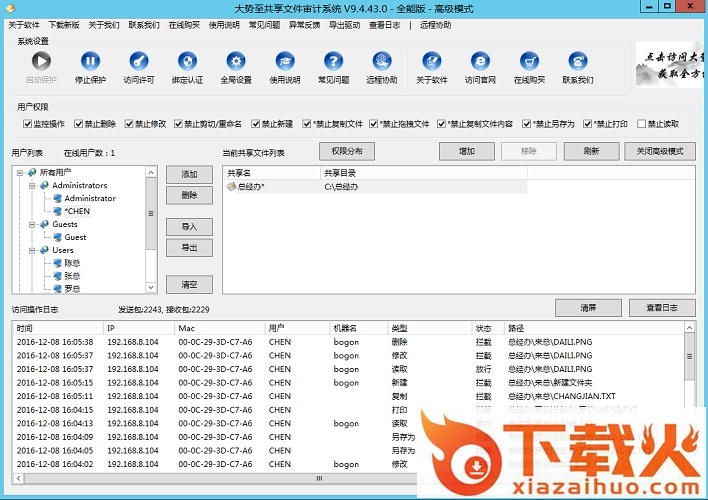708x500 pixels.
Task: Click the 在线购买 shopping cart icon
Action: (528, 62)
